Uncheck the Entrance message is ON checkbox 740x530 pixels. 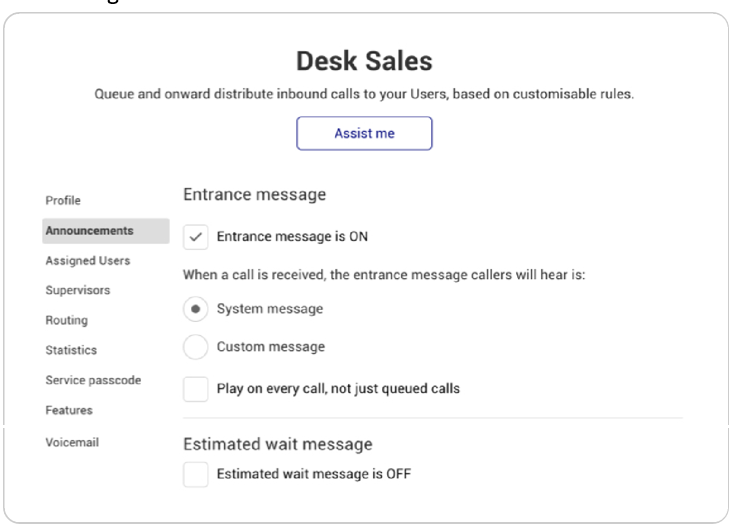click(x=197, y=236)
